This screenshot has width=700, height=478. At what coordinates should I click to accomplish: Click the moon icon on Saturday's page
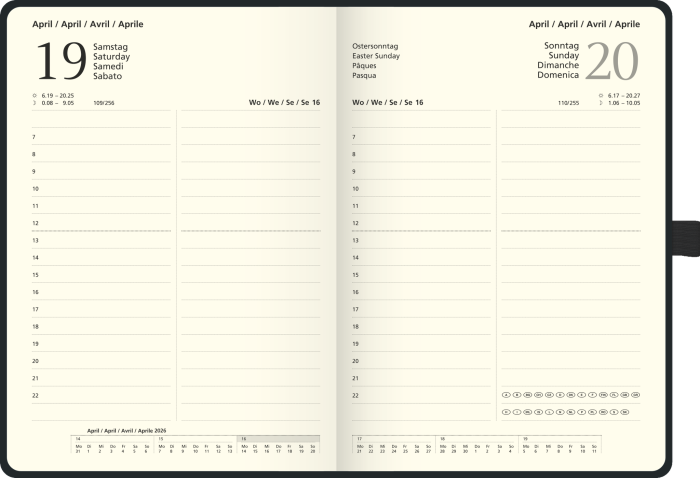35,102
